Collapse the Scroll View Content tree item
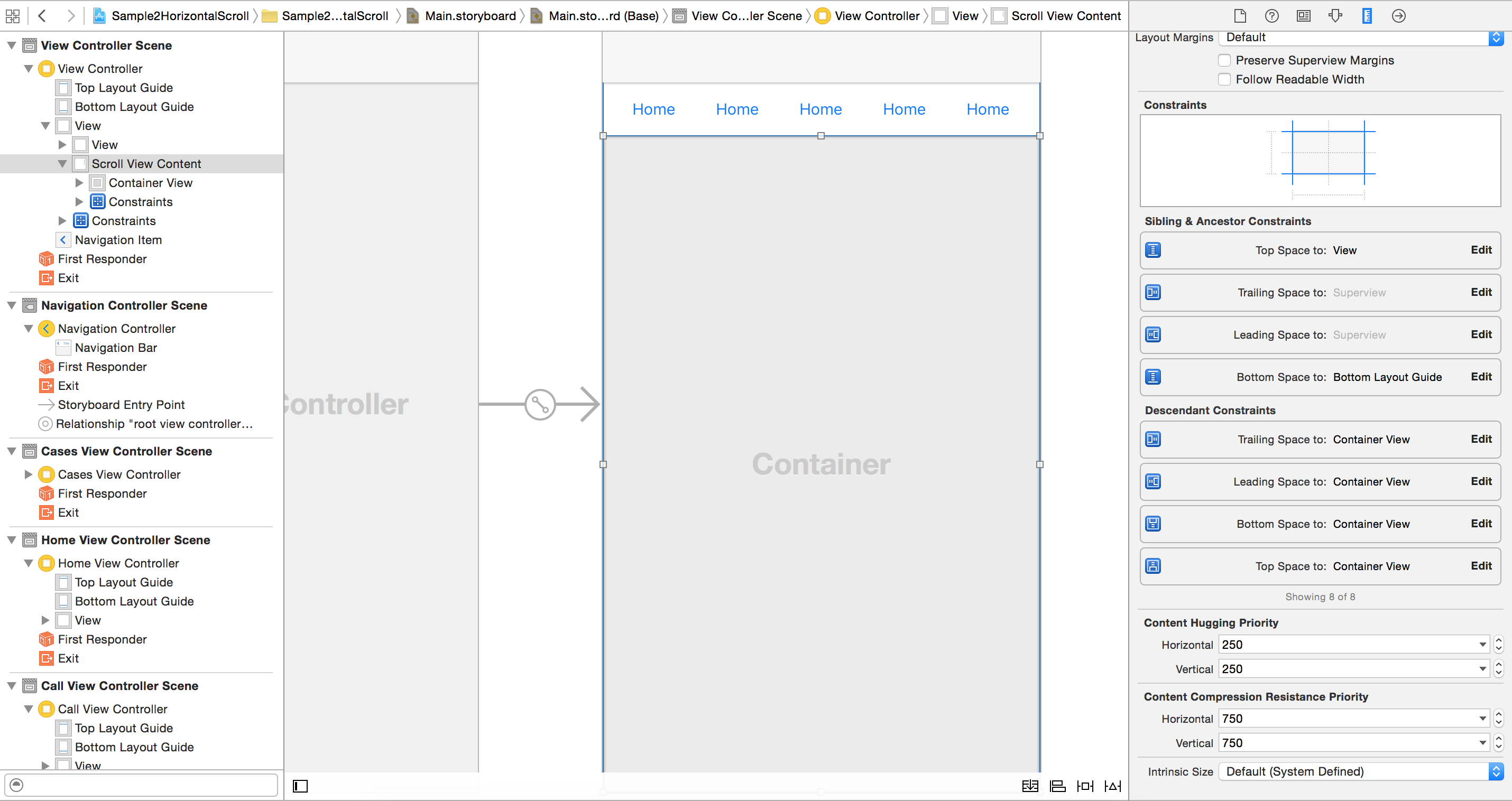This screenshot has height=801, width=1512. tap(62, 164)
